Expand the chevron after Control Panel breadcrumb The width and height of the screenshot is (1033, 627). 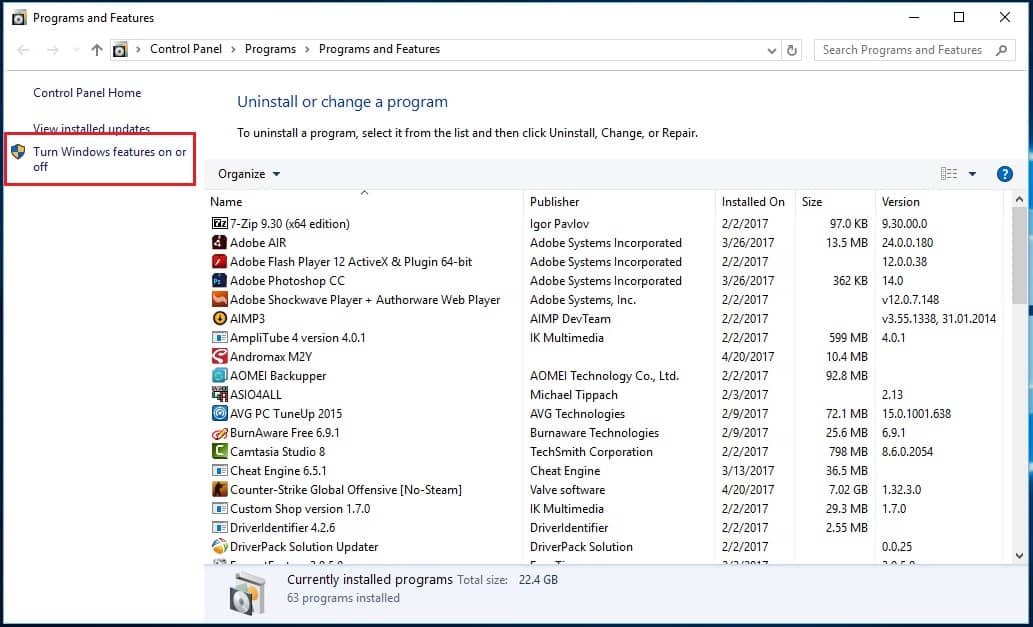(233, 49)
